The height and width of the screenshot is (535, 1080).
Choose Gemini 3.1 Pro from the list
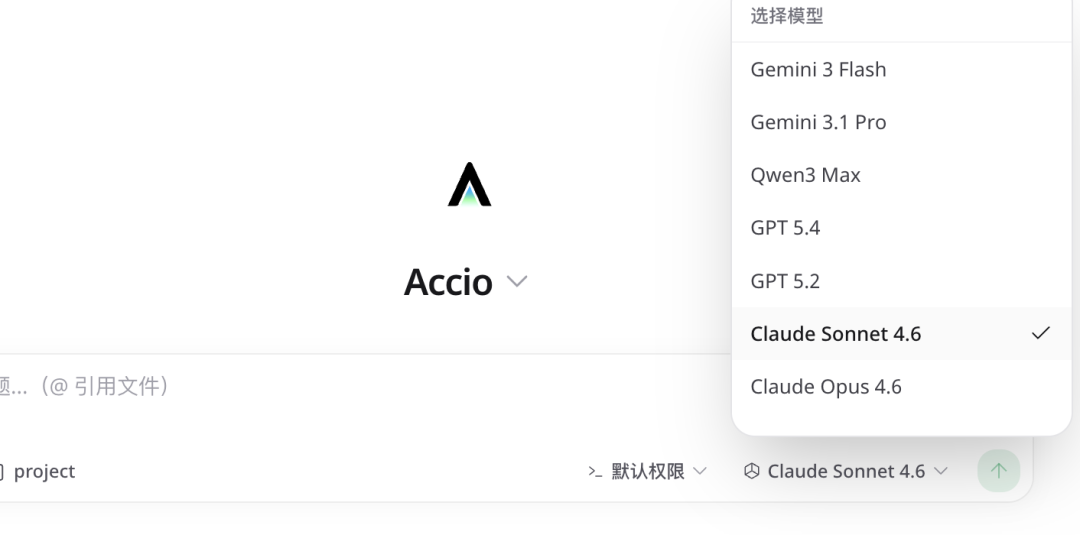[x=818, y=122]
